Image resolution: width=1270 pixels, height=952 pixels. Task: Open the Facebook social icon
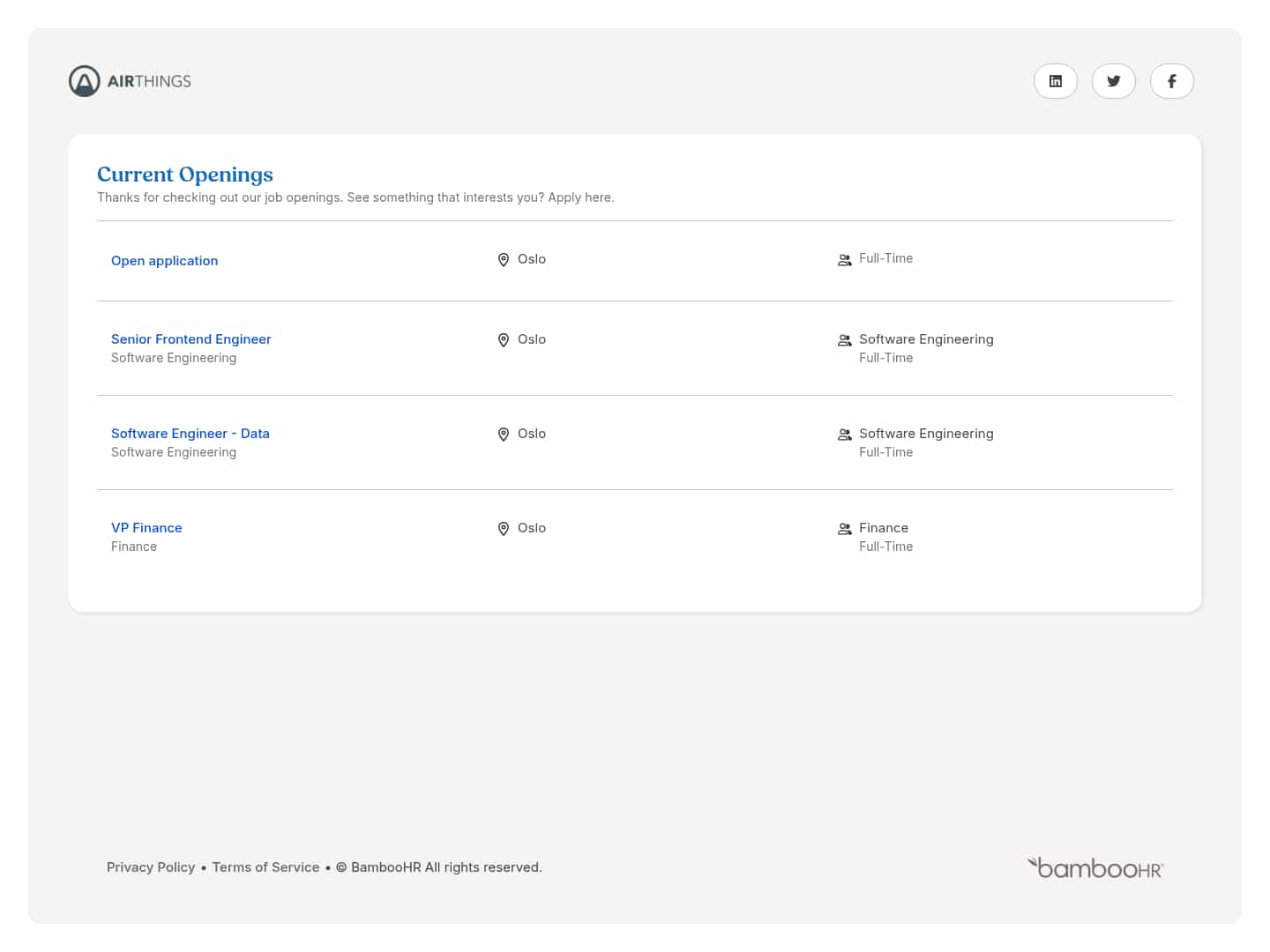[1171, 81]
